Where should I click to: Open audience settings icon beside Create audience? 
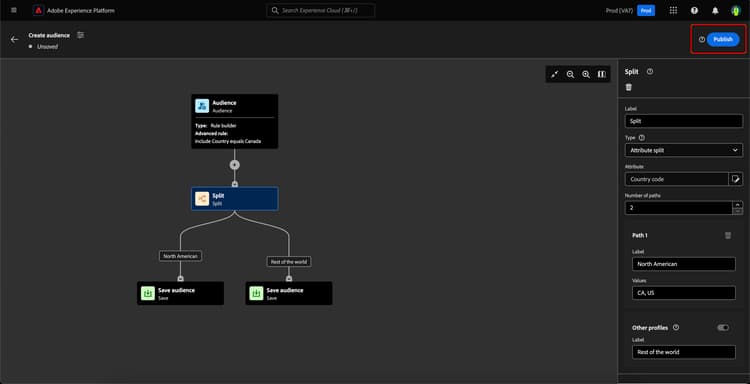[x=80, y=35]
